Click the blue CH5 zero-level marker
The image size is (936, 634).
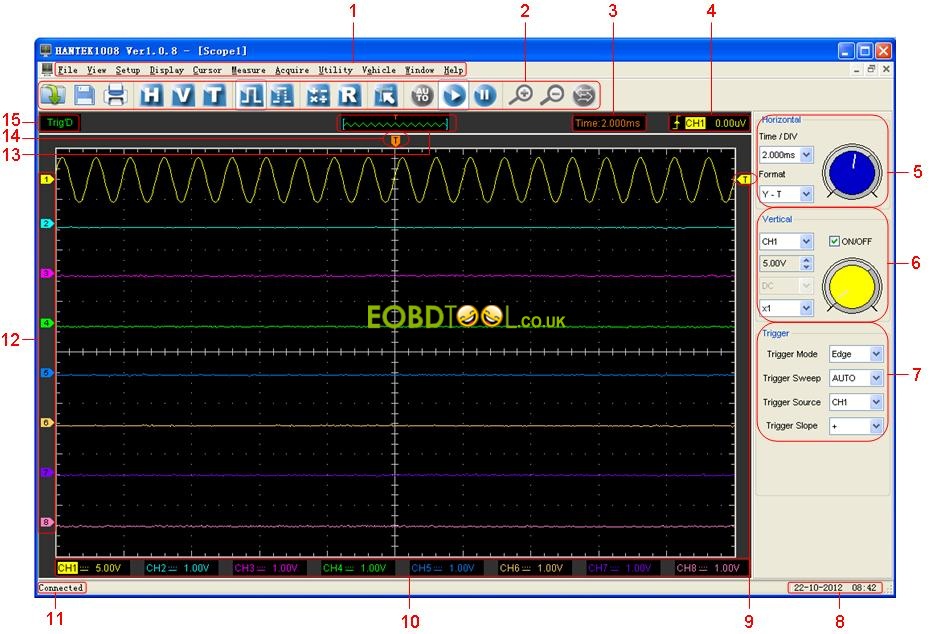tap(47, 373)
